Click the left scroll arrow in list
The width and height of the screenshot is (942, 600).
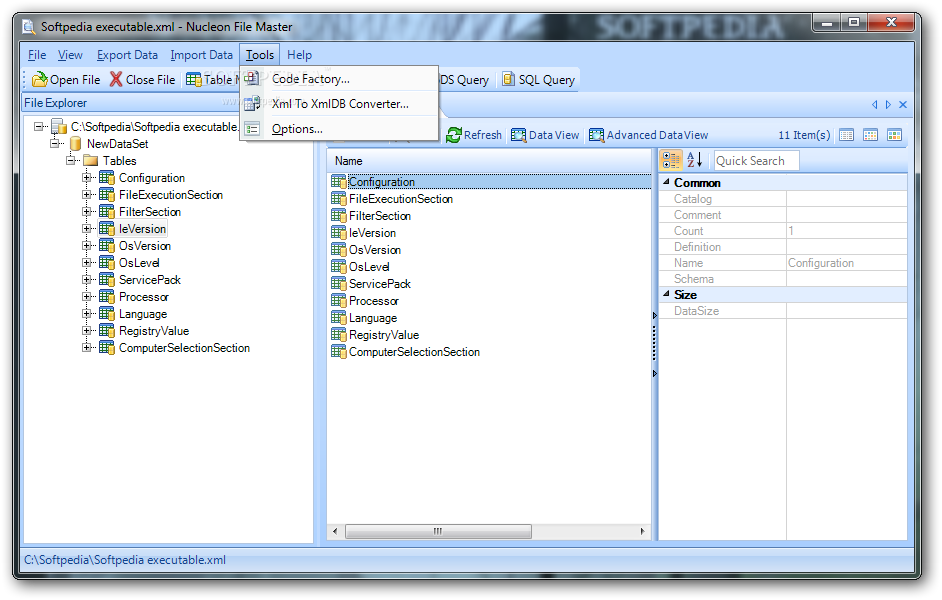click(x=335, y=531)
